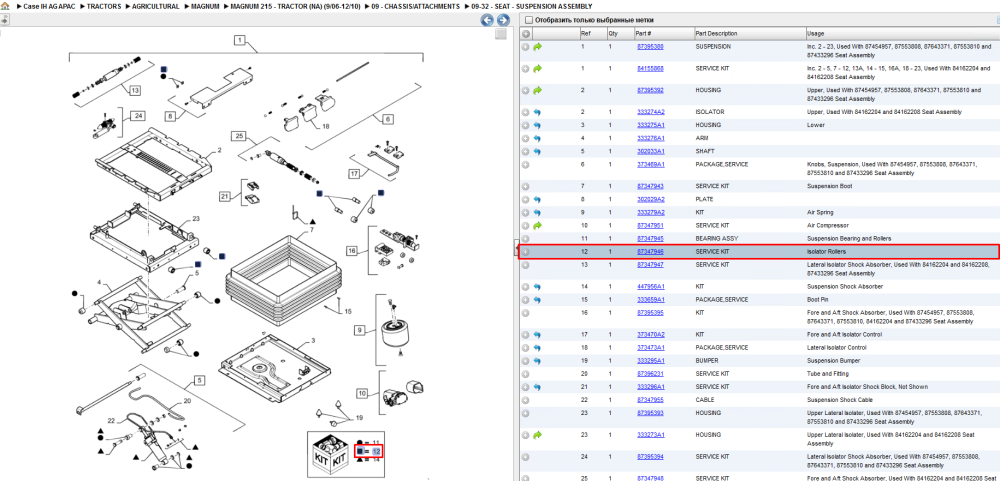Click callout 21 in the diagram
Image resolution: width=1000 pixels, height=481 pixels.
[x=224, y=196]
